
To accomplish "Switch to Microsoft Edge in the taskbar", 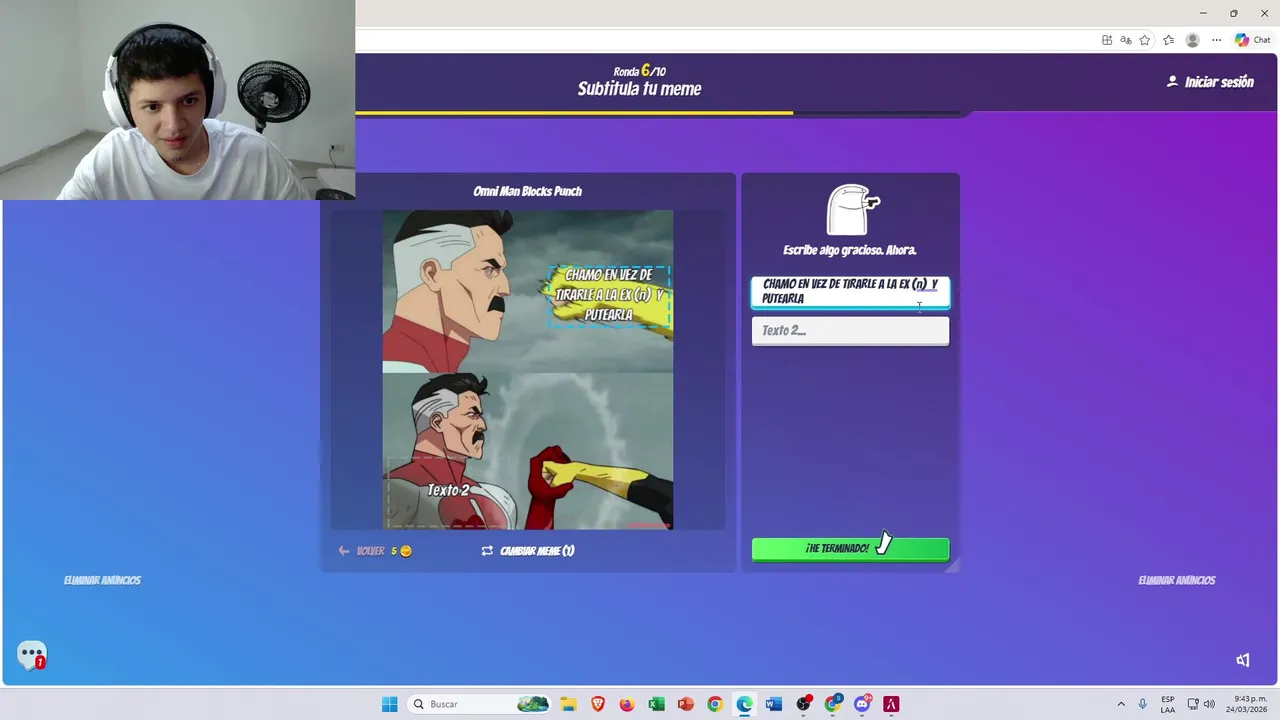I will (744, 704).
